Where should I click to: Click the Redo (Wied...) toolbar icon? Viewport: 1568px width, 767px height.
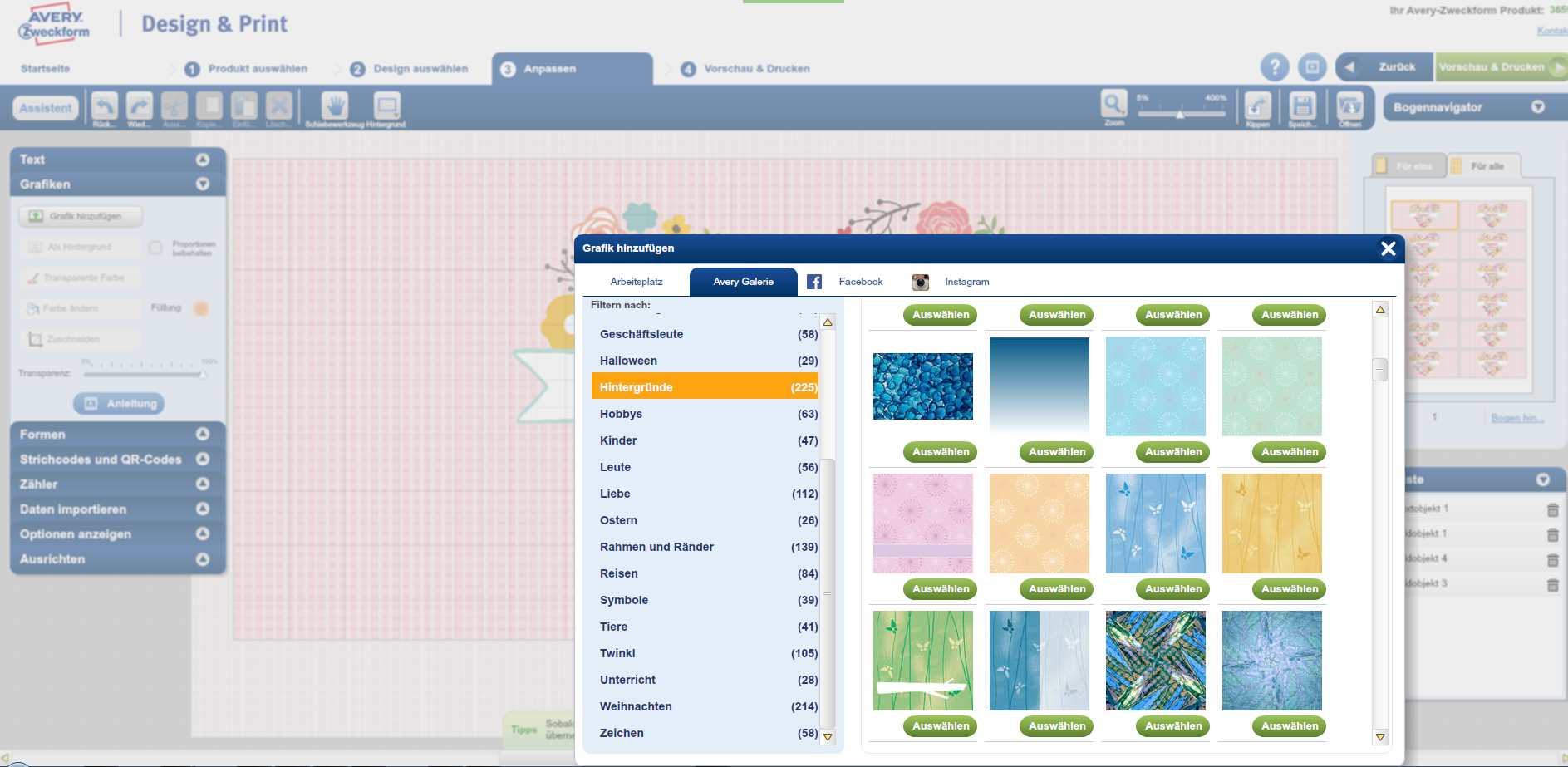[x=139, y=106]
